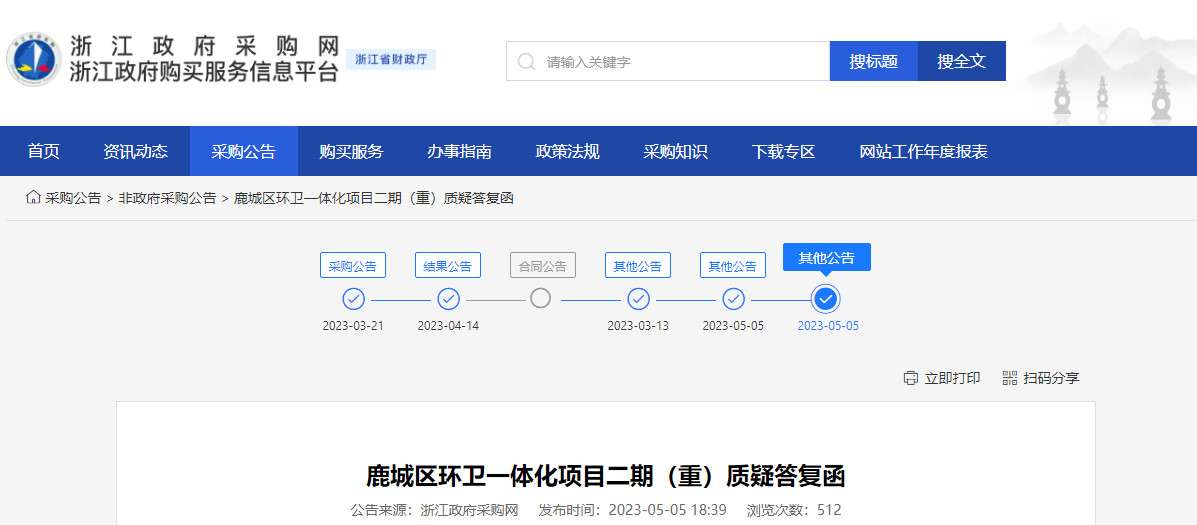Click the 非政府采购公告 breadcrumb link
This screenshot has height=525, width=1197.
click(x=167, y=198)
